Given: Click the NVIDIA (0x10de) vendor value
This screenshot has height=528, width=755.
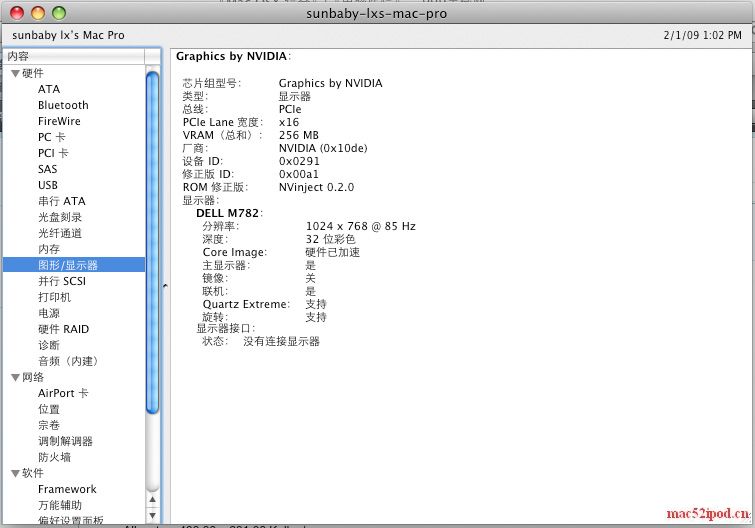Looking at the screenshot, I should [x=323, y=148].
